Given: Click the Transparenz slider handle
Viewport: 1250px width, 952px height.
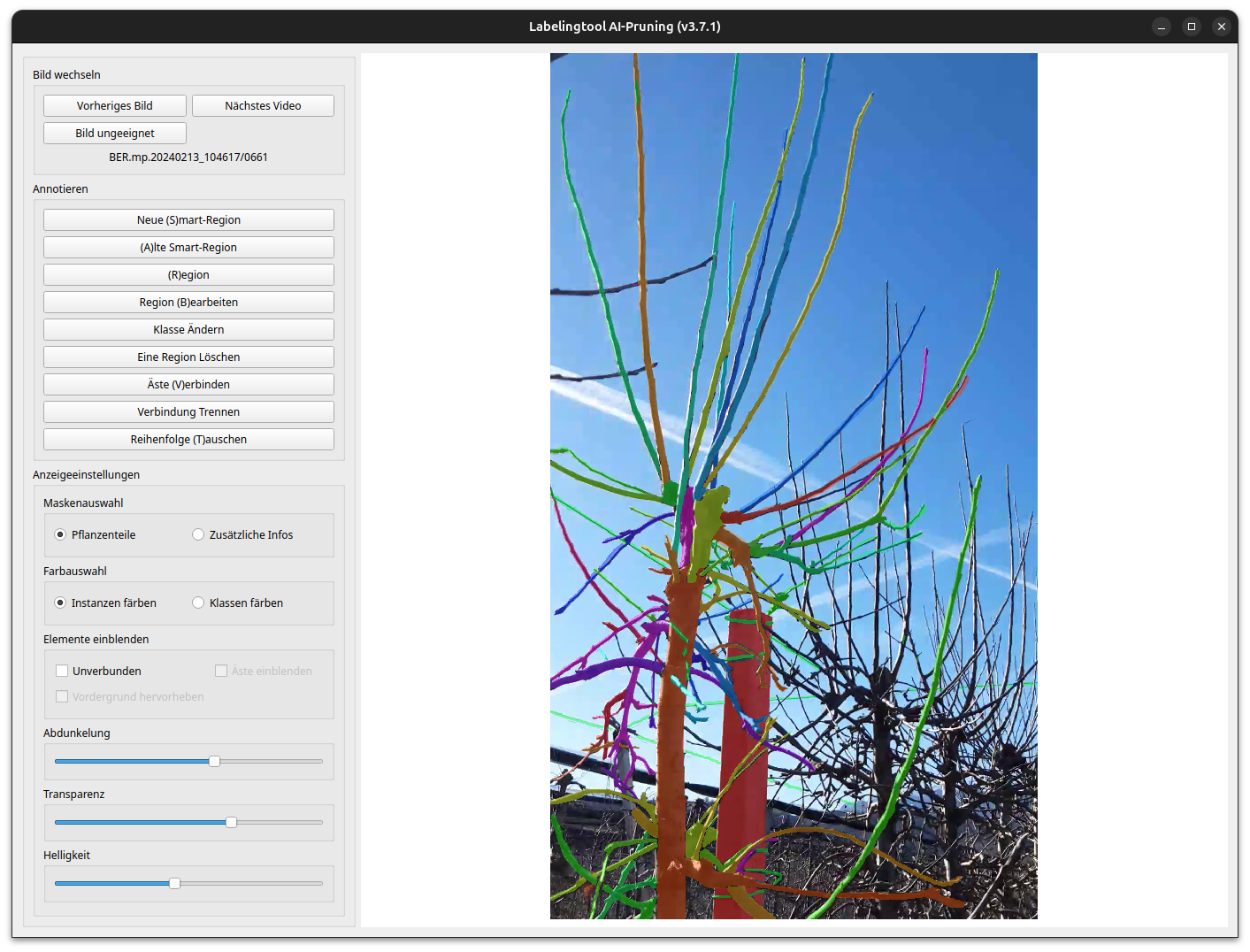Looking at the screenshot, I should click(231, 823).
